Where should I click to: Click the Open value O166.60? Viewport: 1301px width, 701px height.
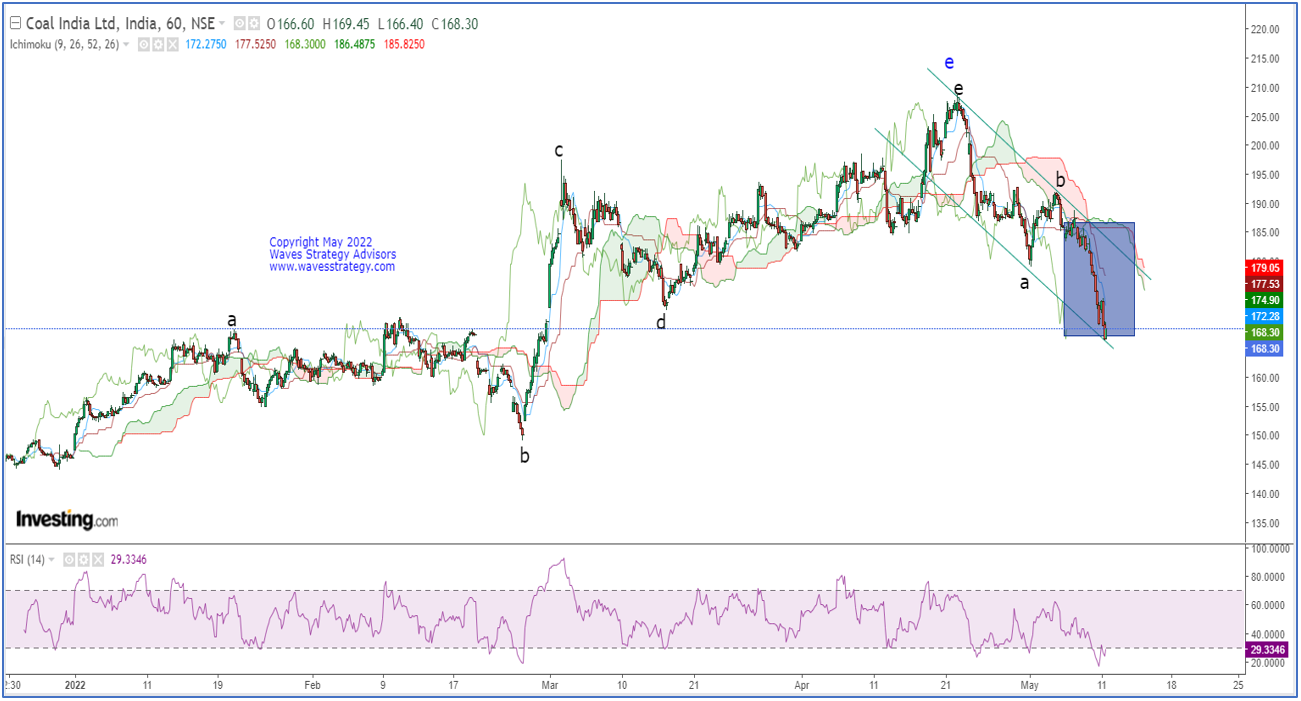tap(290, 24)
